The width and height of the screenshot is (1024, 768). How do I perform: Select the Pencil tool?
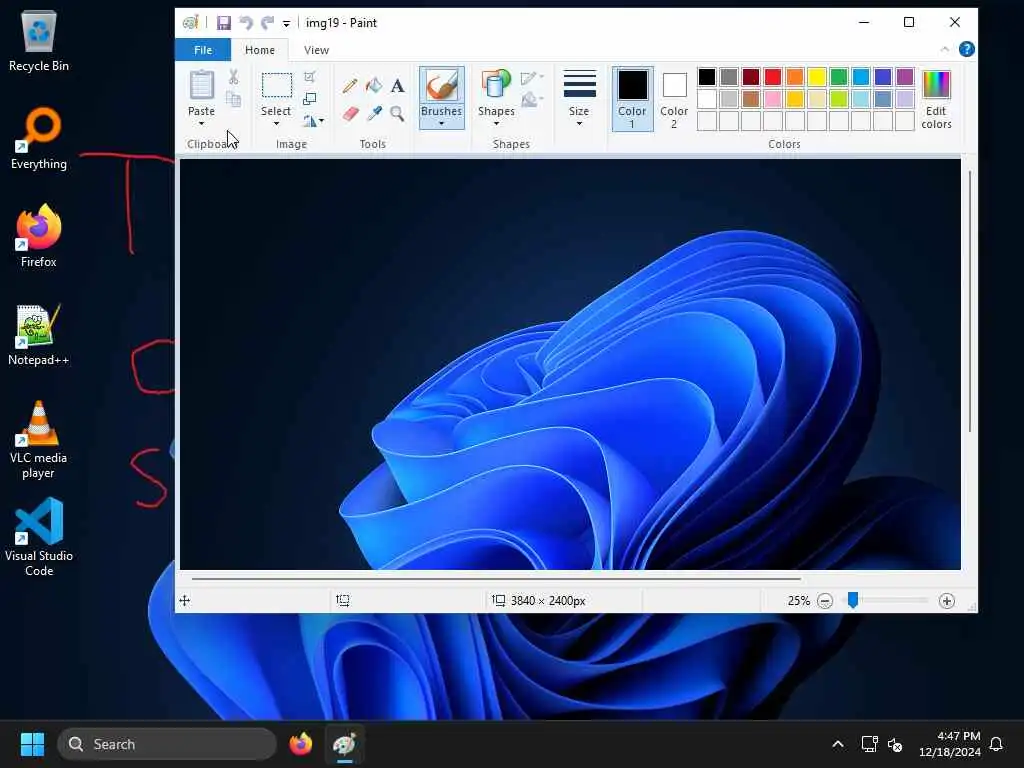349,86
